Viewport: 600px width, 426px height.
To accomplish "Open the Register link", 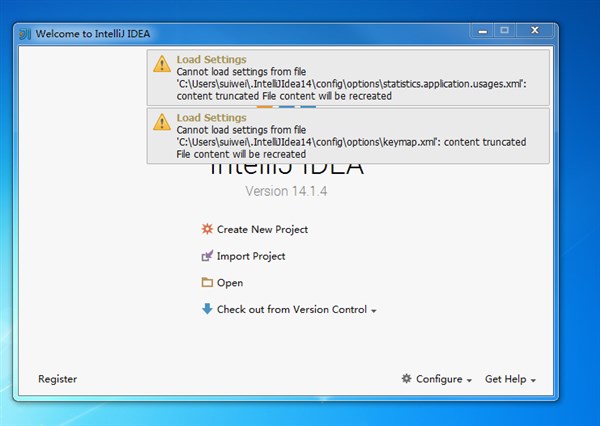I will (57, 379).
